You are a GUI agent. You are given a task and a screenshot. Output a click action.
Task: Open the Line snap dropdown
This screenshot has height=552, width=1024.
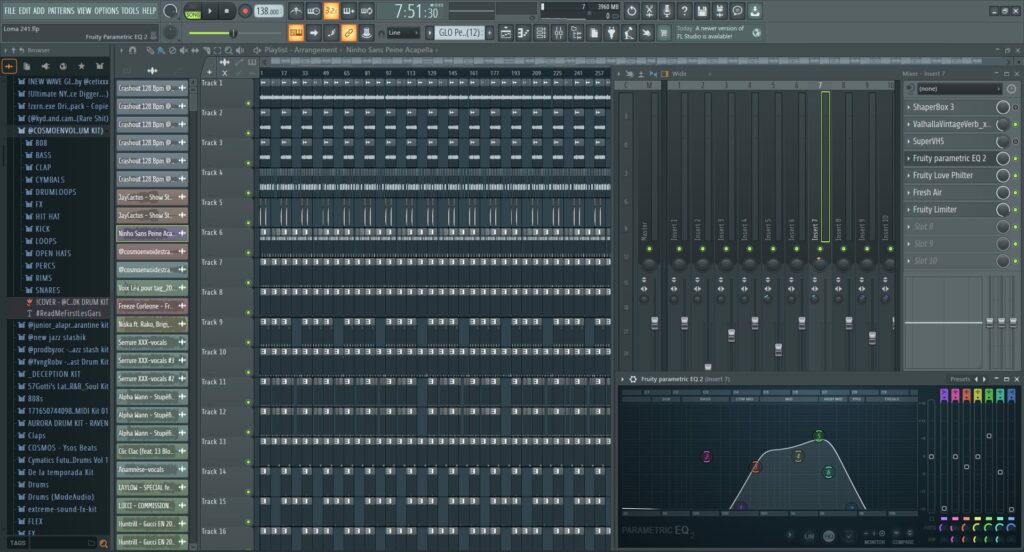403,33
